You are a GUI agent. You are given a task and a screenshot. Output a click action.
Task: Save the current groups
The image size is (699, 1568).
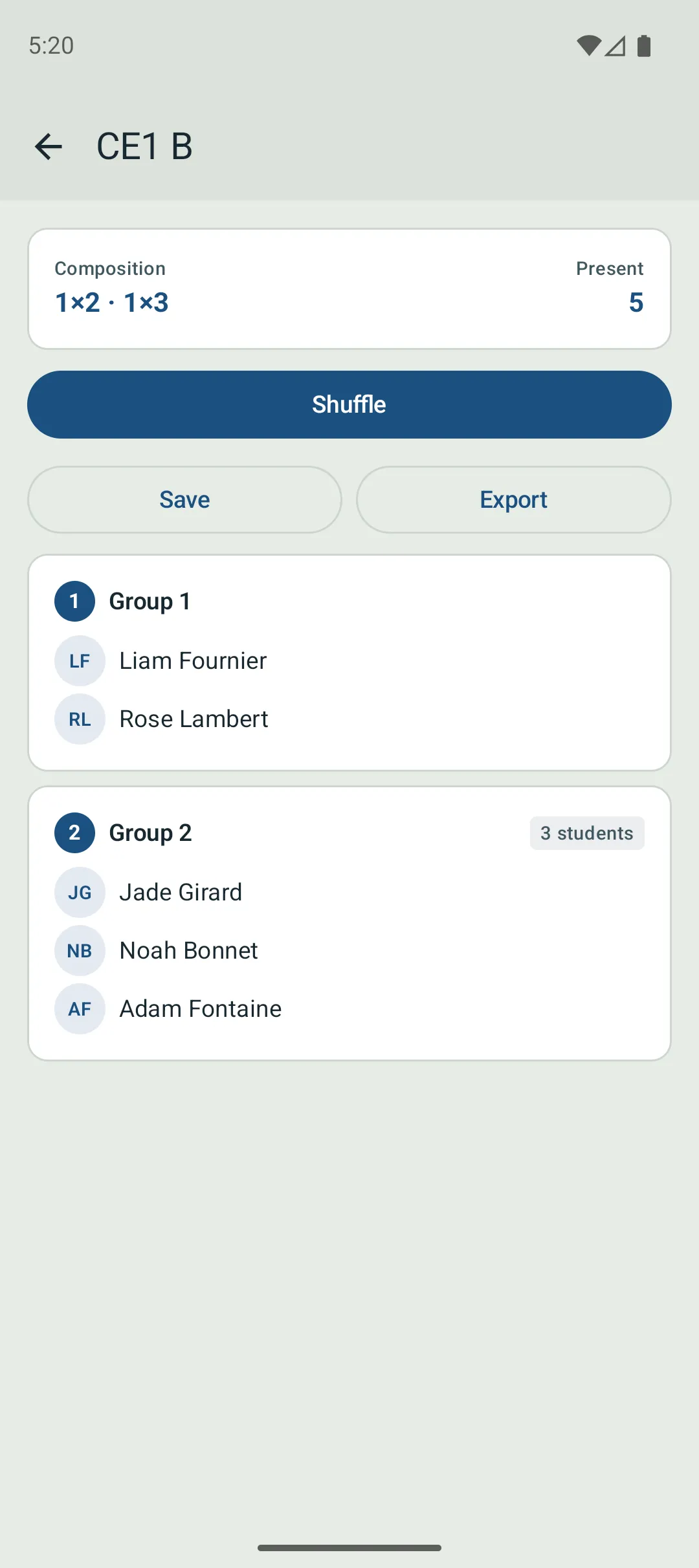point(184,500)
